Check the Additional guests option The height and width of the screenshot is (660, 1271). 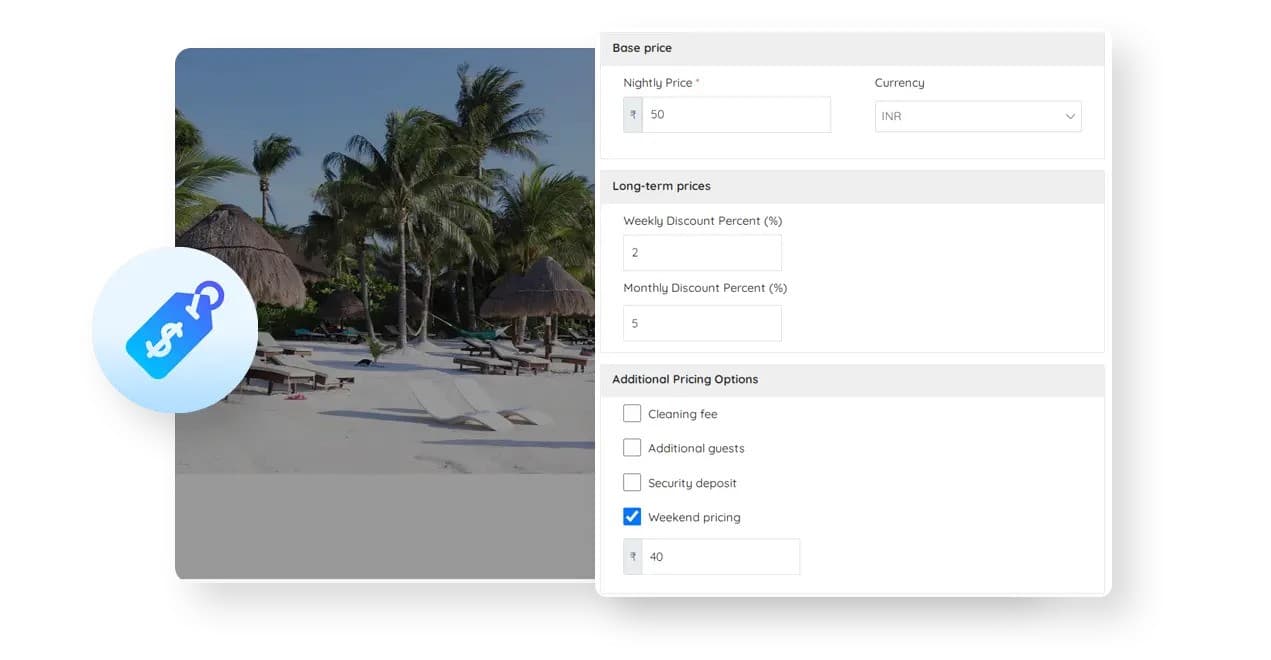click(x=631, y=447)
